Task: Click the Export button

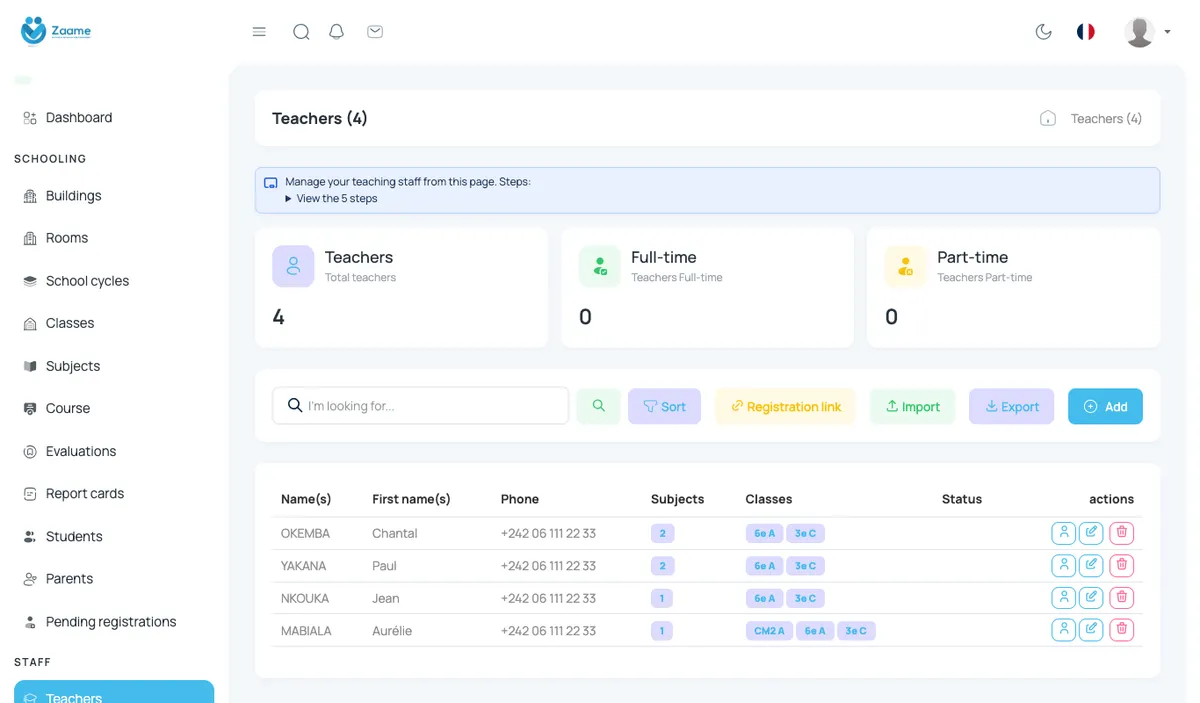Action: (x=1011, y=406)
